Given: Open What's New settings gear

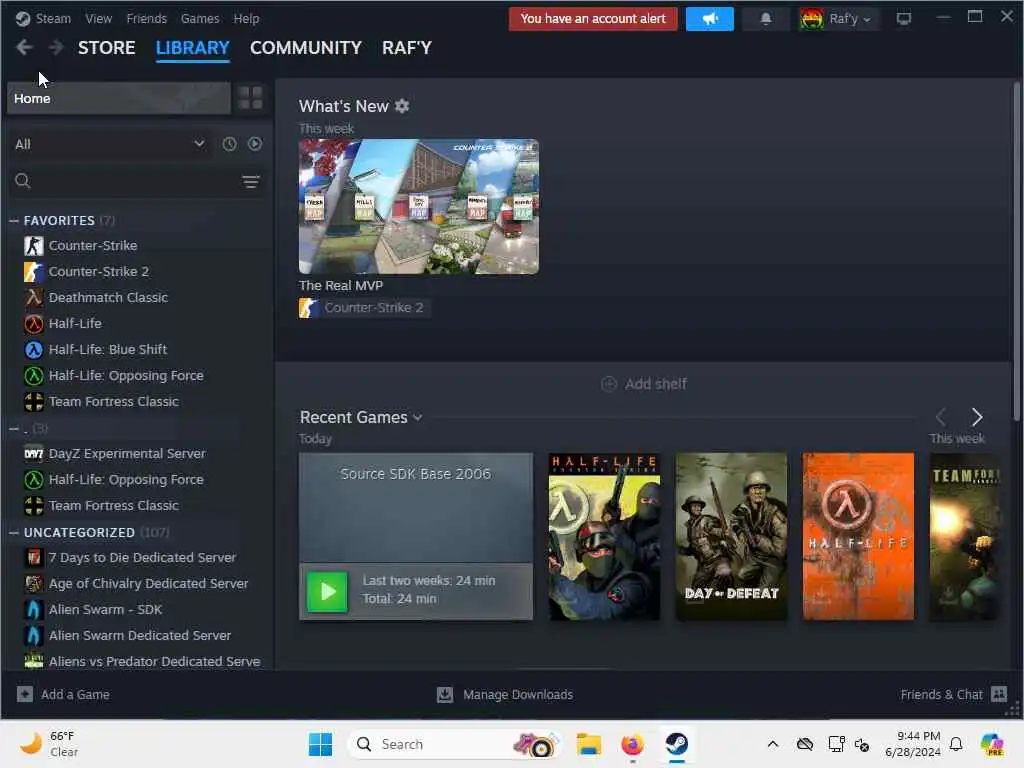Looking at the screenshot, I should tap(402, 106).
